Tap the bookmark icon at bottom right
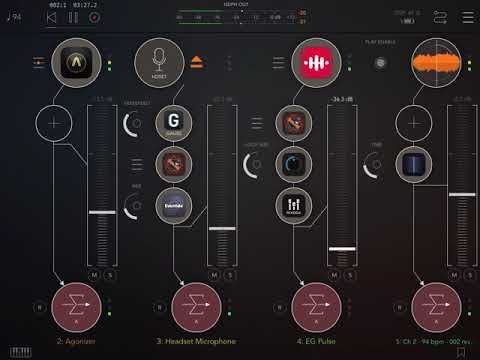480x360 pixels. click(x=461, y=352)
